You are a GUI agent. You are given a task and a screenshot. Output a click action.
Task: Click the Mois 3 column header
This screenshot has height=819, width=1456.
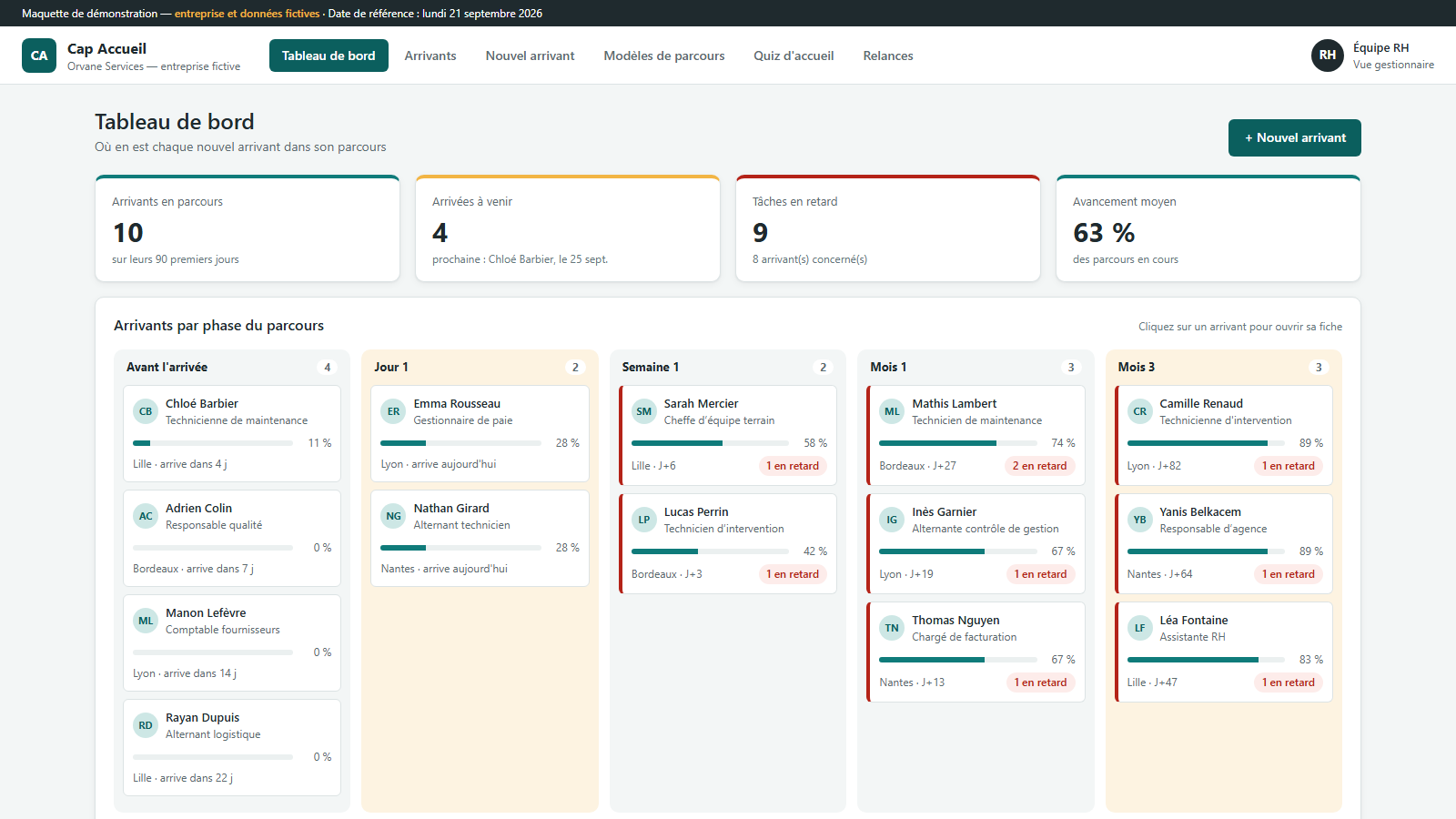[x=1223, y=368]
